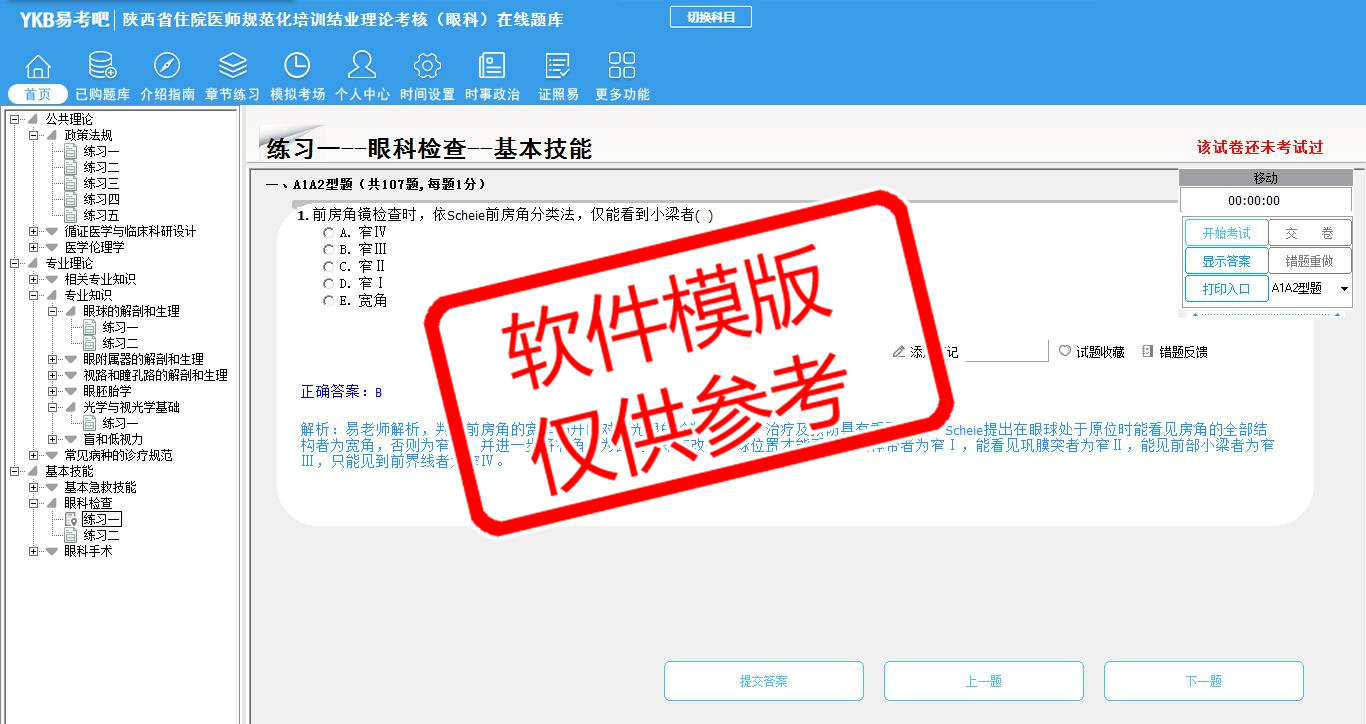Viewport: 1366px width, 724px height.
Task: Choose answer option E. 宽角
Action: [x=328, y=300]
